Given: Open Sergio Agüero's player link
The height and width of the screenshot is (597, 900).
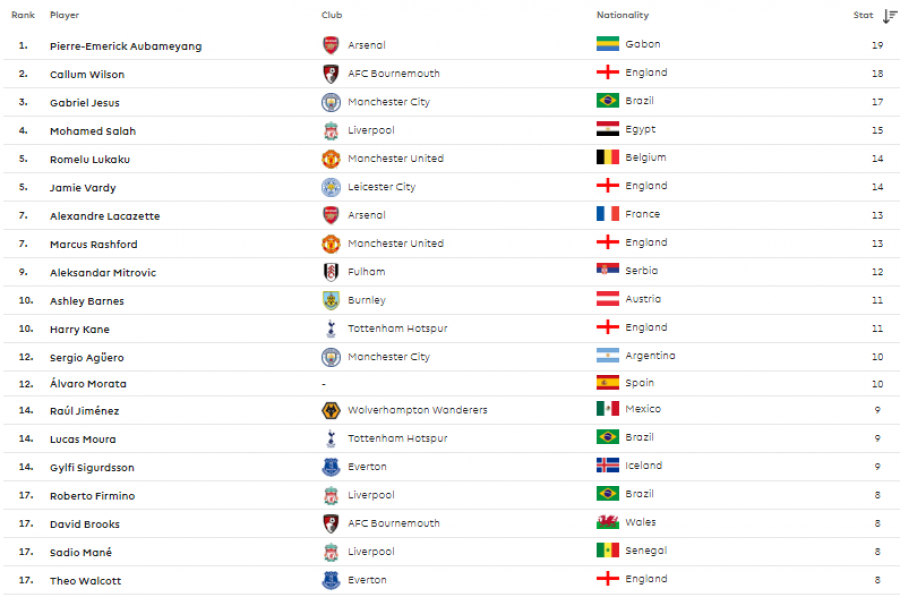Looking at the screenshot, I should coord(87,358).
